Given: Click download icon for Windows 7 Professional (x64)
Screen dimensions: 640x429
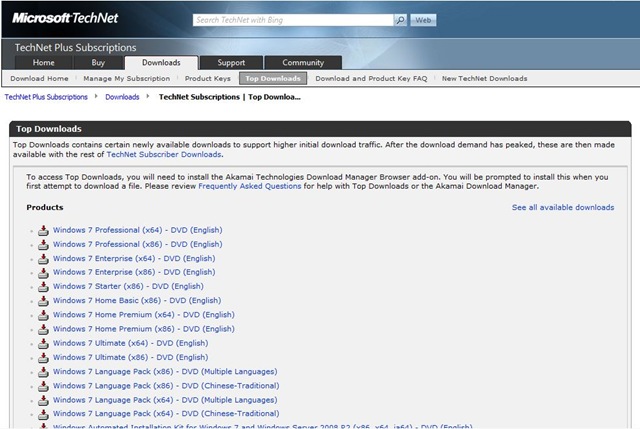Looking at the screenshot, I should pyautogui.click(x=44, y=230).
